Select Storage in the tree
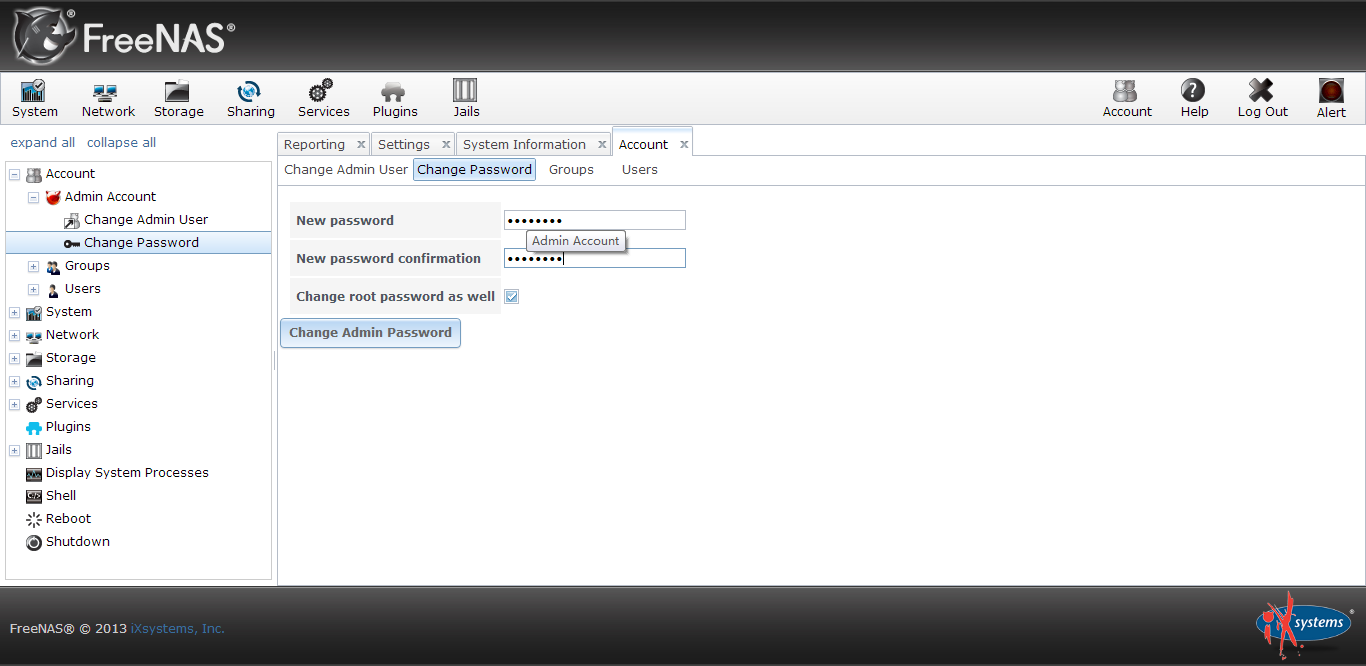 (x=71, y=358)
